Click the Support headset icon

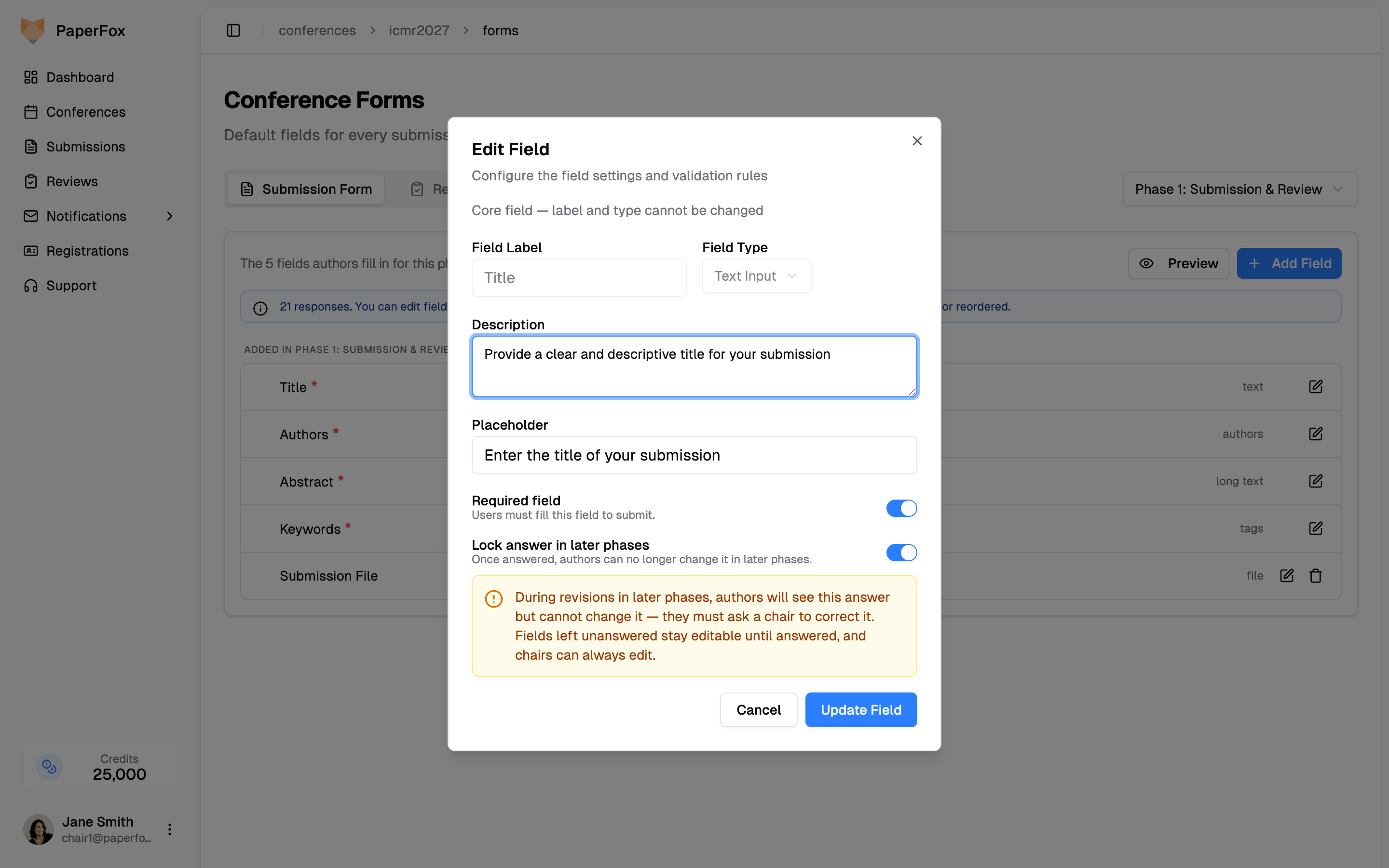(x=31, y=285)
